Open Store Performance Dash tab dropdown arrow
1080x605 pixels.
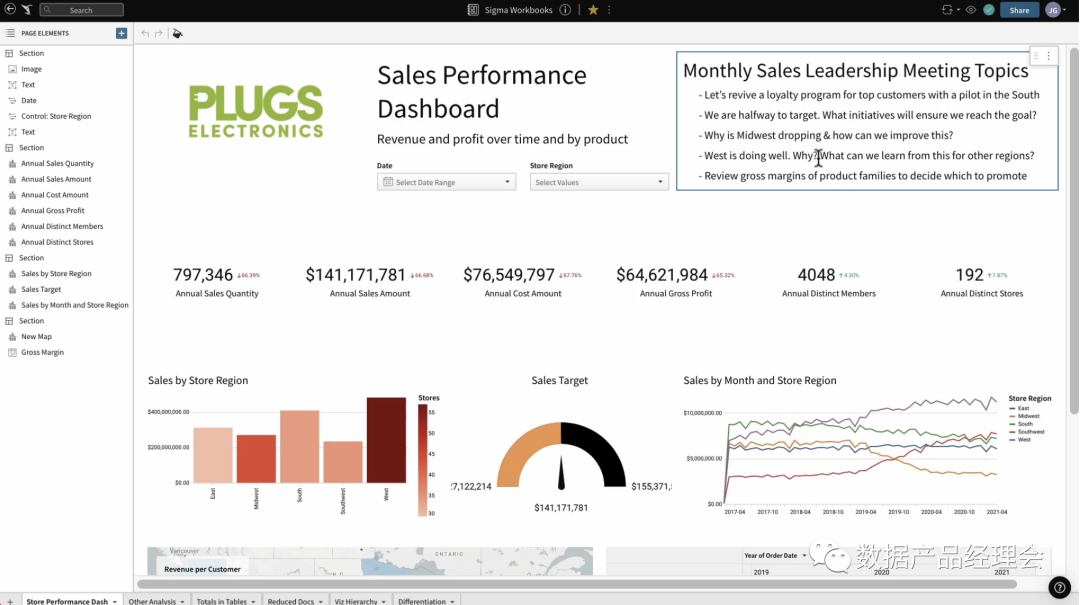(x=114, y=602)
